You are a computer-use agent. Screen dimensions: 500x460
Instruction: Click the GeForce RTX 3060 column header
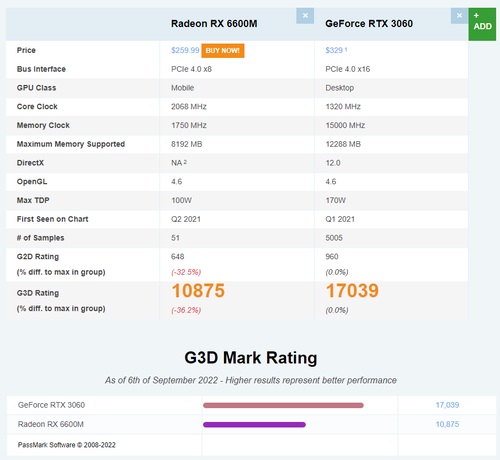[369, 24]
